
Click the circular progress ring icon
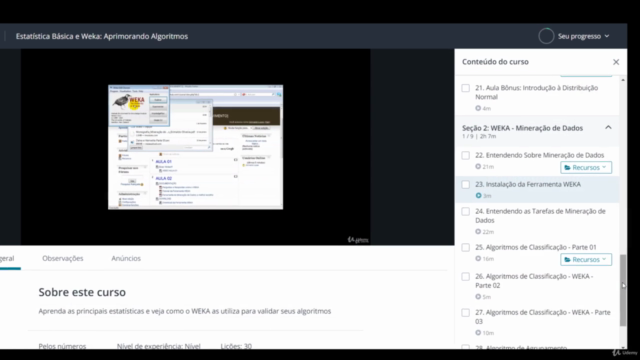pos(546,36)
